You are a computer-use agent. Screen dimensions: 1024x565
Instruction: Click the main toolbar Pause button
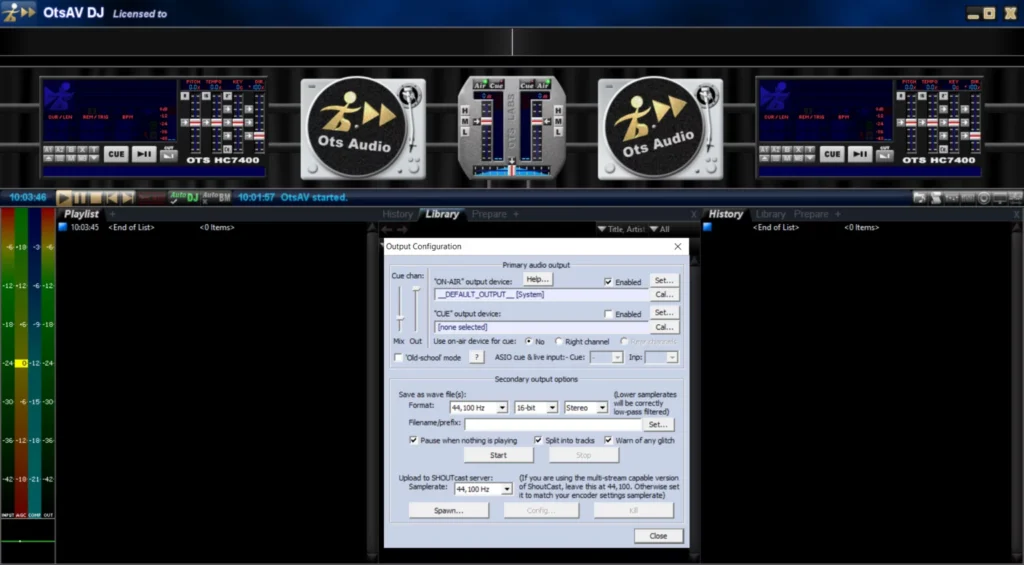80,197
